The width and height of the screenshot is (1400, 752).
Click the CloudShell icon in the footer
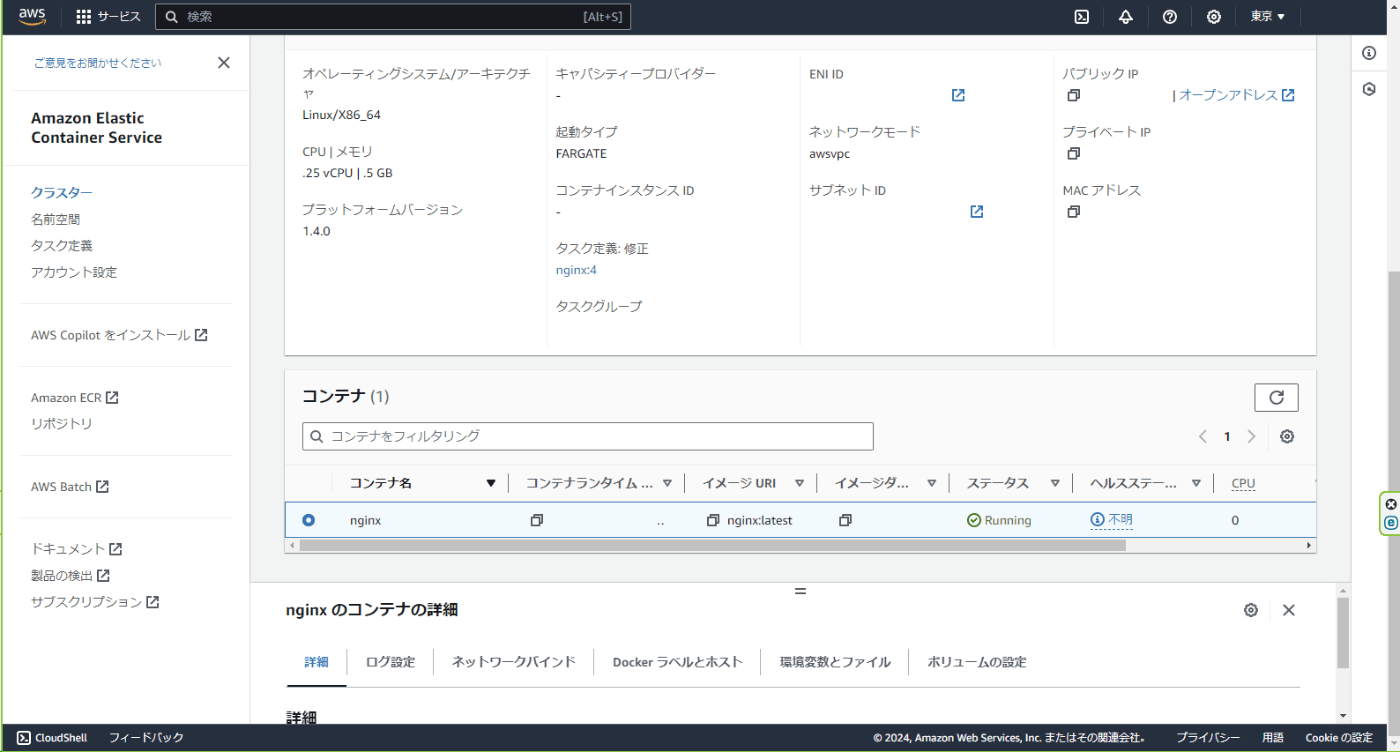[24, 738]
